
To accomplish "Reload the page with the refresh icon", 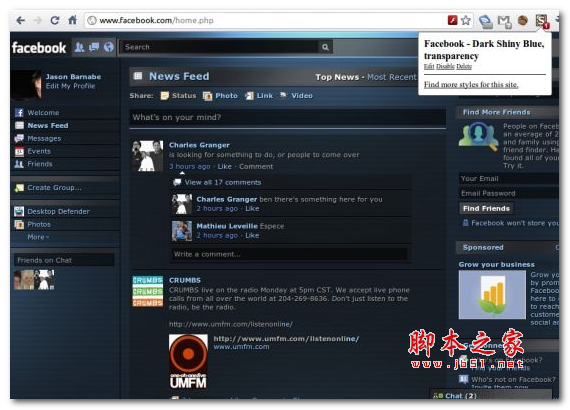I will [x=55, y=20].
